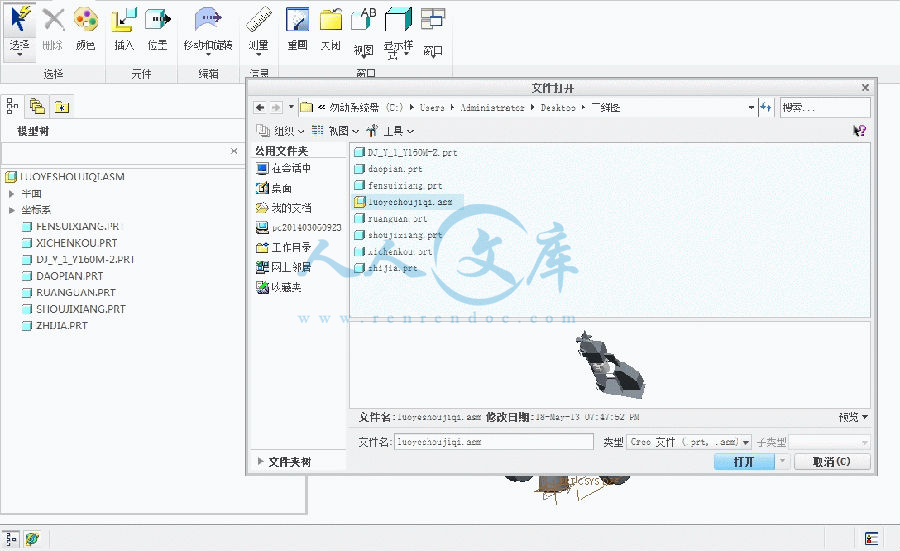Select file ruanguan.prt in list
The image size is (900, 551).
tap(391, 219)
